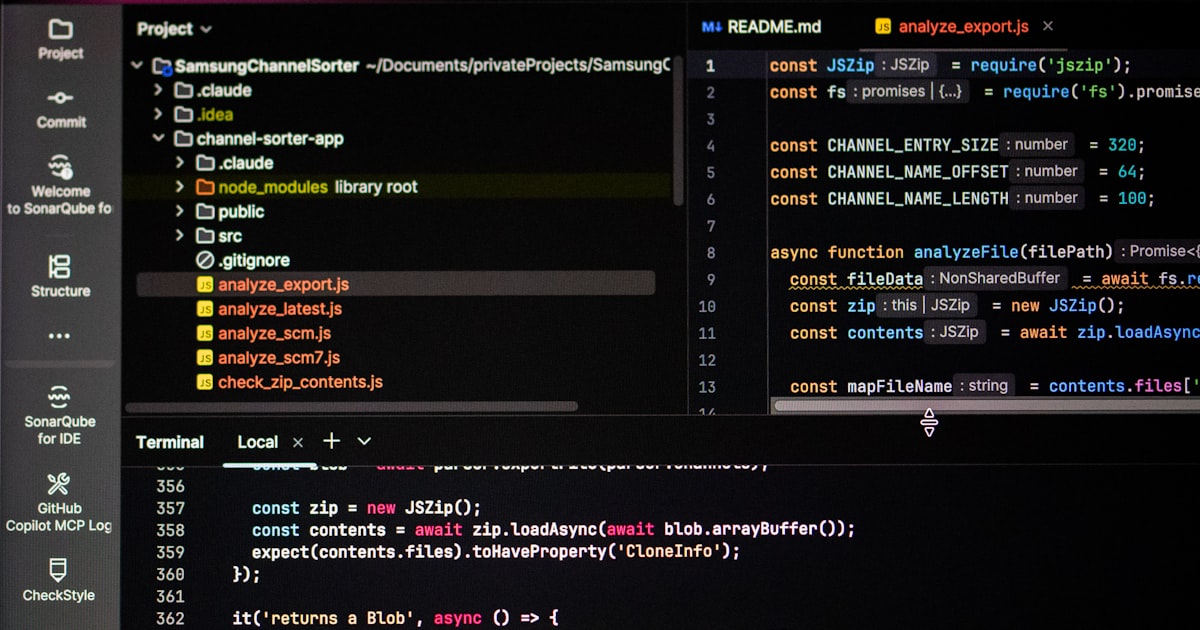The height and width of the screenshot is (630, 1200).
Task: Click CHANNEL_NAME_OFFSET on line 5
Action: tap(918, 172)
